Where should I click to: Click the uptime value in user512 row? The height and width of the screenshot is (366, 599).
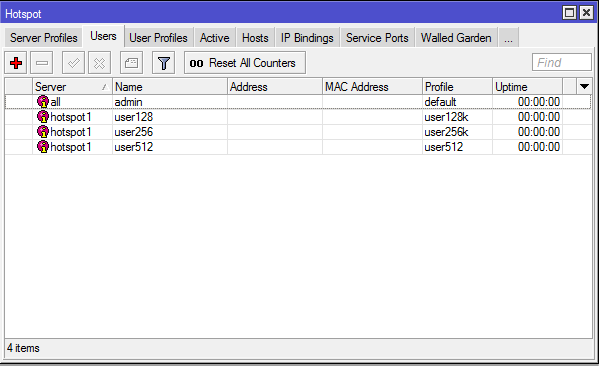click(x=539, y=147)
